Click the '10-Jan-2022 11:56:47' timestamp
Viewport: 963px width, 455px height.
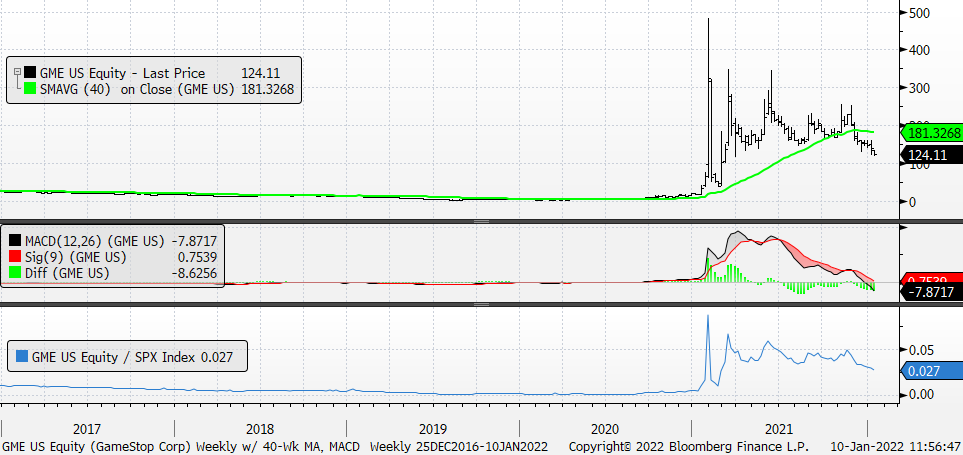point(895,446)
